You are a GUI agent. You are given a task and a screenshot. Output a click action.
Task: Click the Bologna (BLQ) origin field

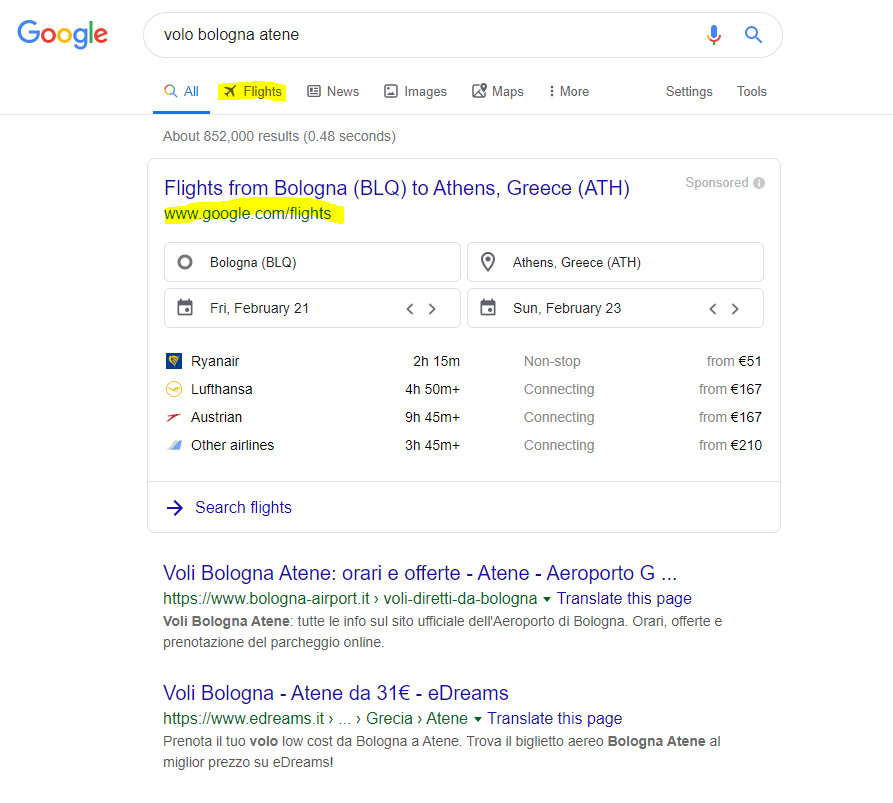pyautogui.click(x=312, y=262)
